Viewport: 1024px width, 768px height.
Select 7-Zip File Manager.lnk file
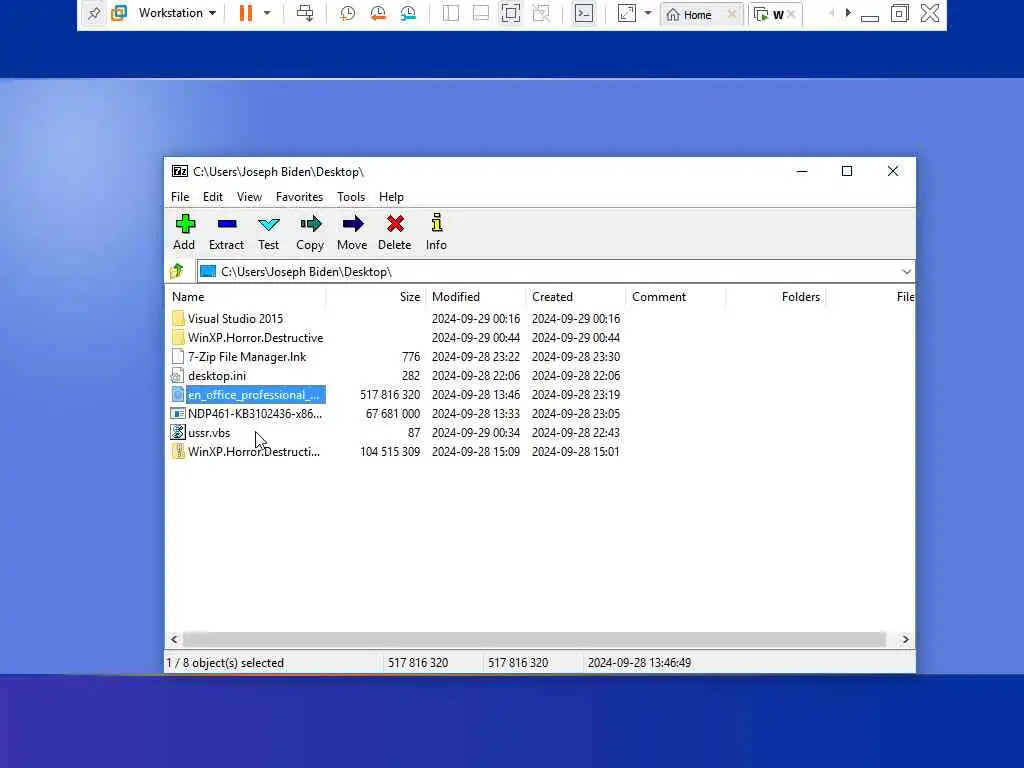coord(247,357)
